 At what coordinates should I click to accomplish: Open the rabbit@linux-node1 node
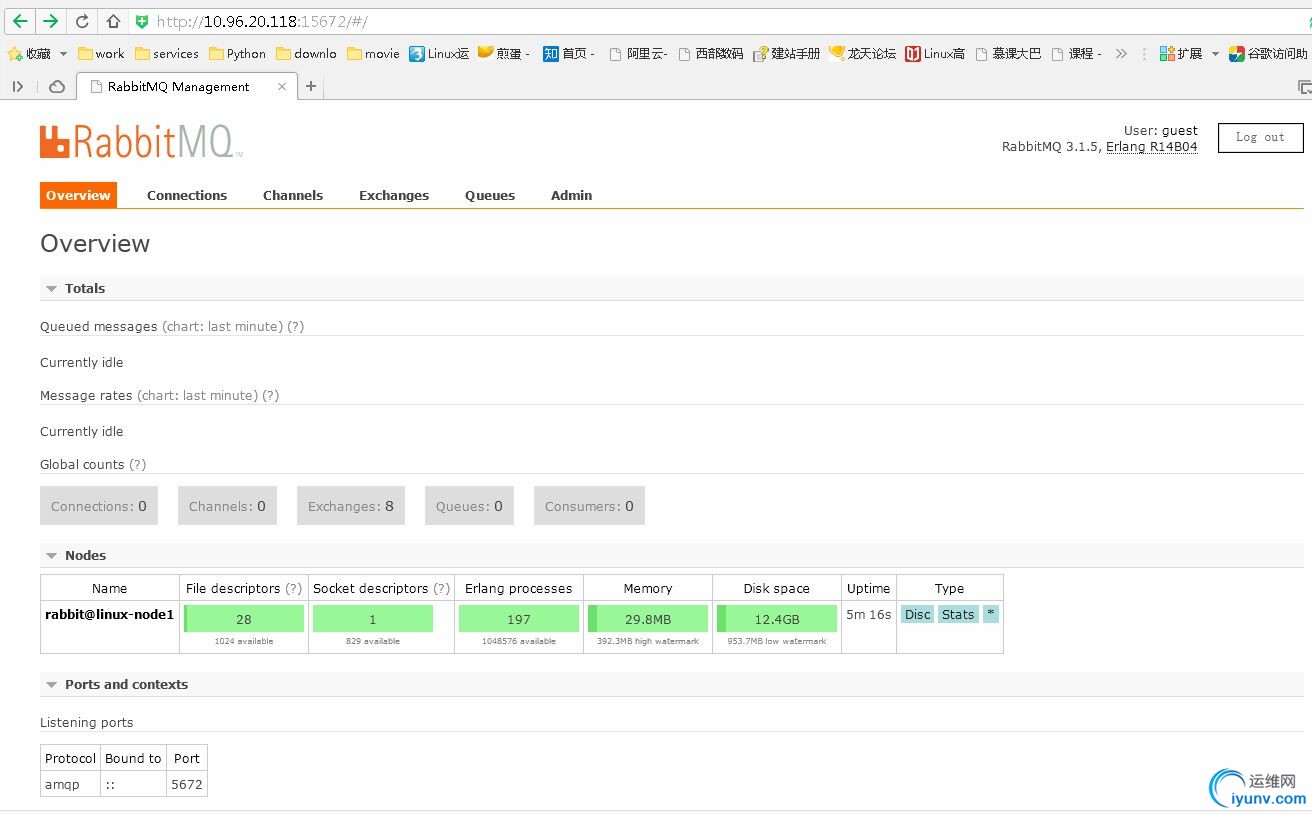click(110, 615)
